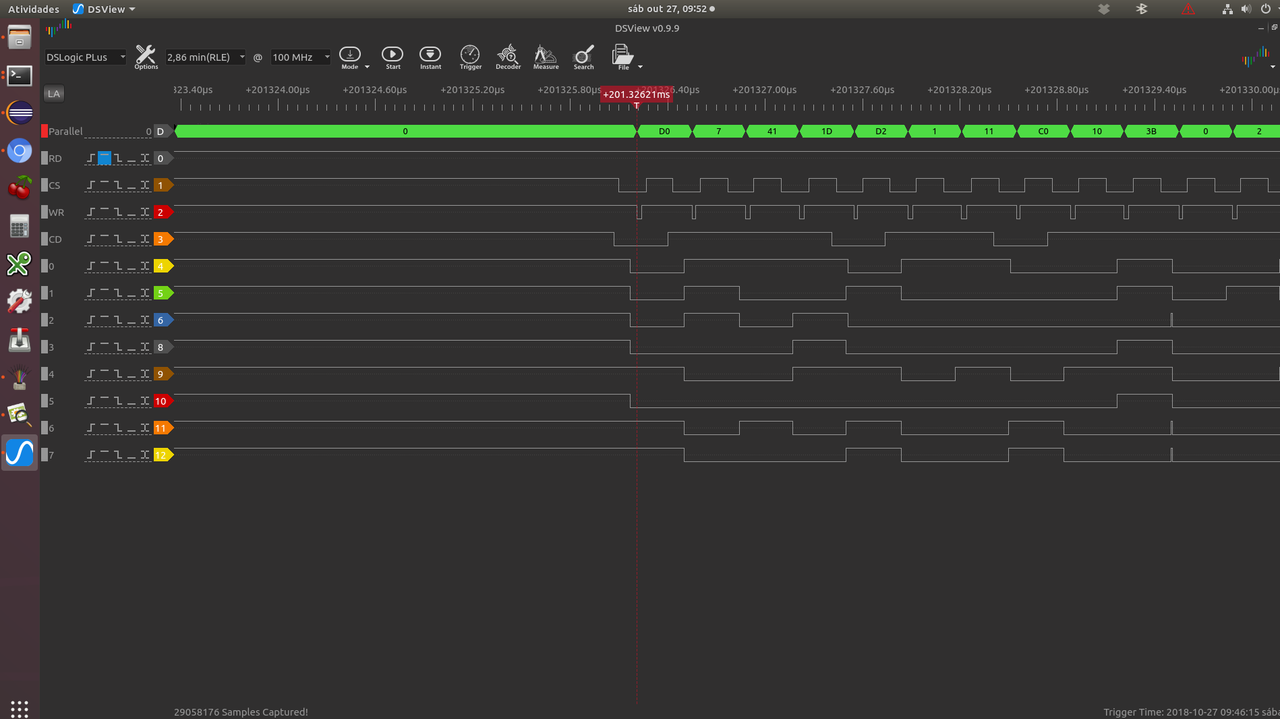Screen dimensions: 1280x719
Task: Click the 29058176 Samples Captured status
Action: (241, 712)
